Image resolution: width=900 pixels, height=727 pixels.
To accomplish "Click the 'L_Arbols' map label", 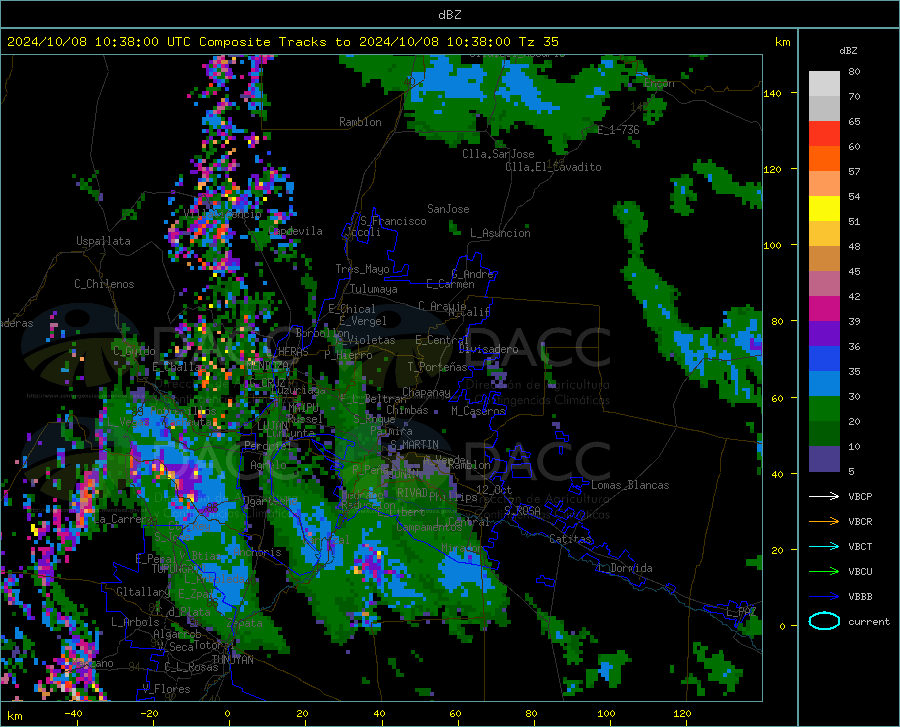I will [135, 622].
